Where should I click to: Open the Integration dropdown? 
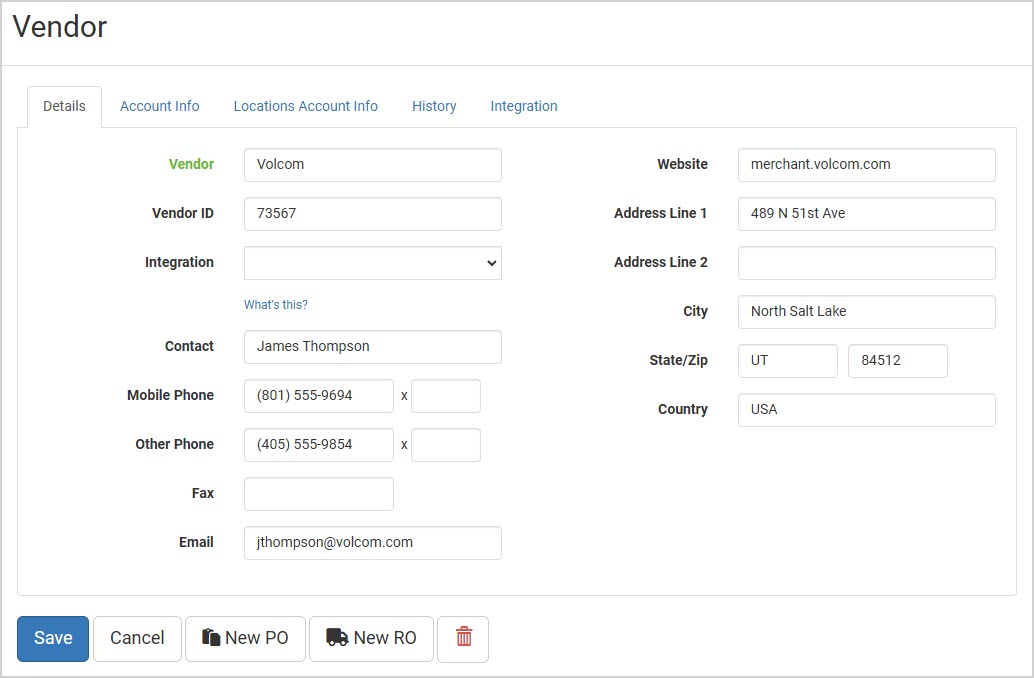click(373, 262)
